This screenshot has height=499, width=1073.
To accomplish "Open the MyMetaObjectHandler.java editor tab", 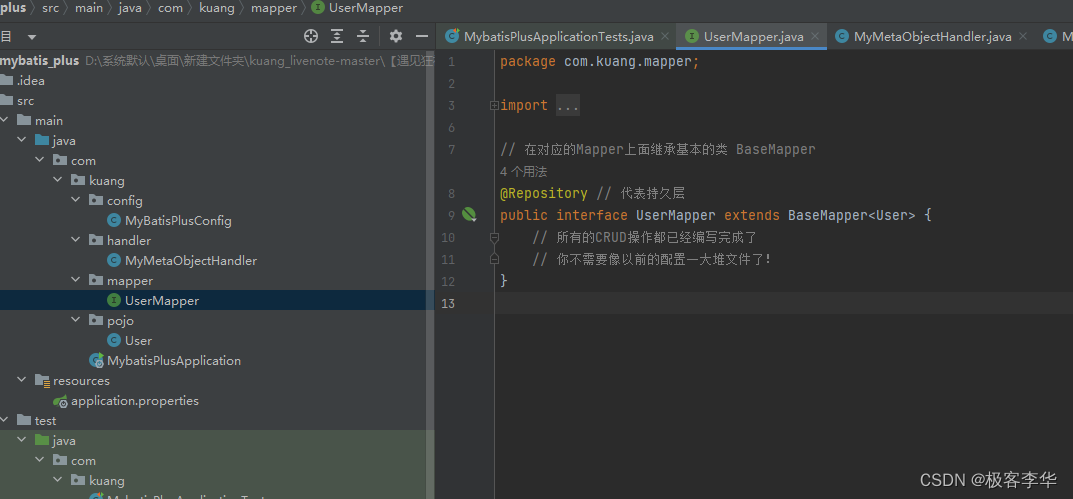I will click(x=933, y=37).
